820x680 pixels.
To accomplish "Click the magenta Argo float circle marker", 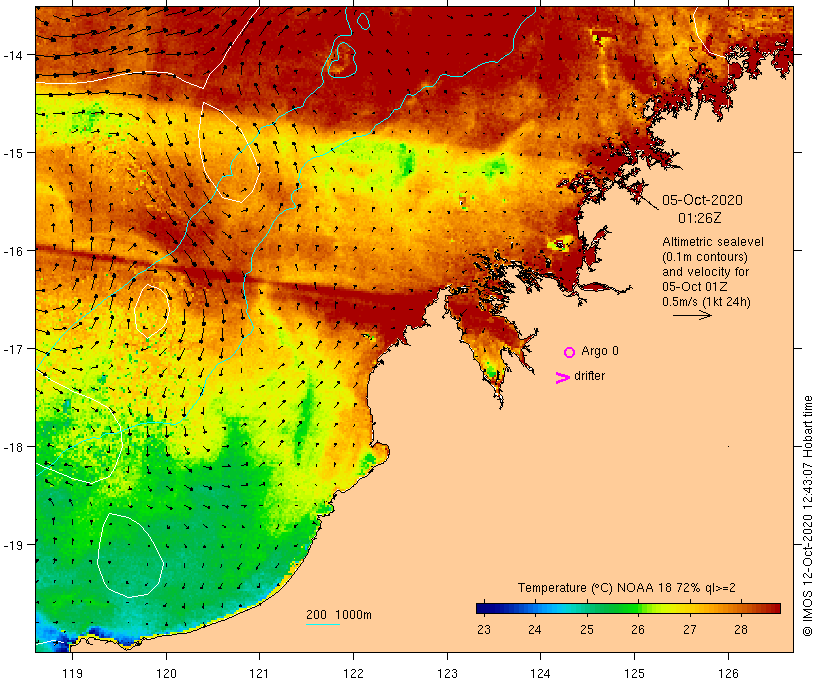I will point(570,352).
